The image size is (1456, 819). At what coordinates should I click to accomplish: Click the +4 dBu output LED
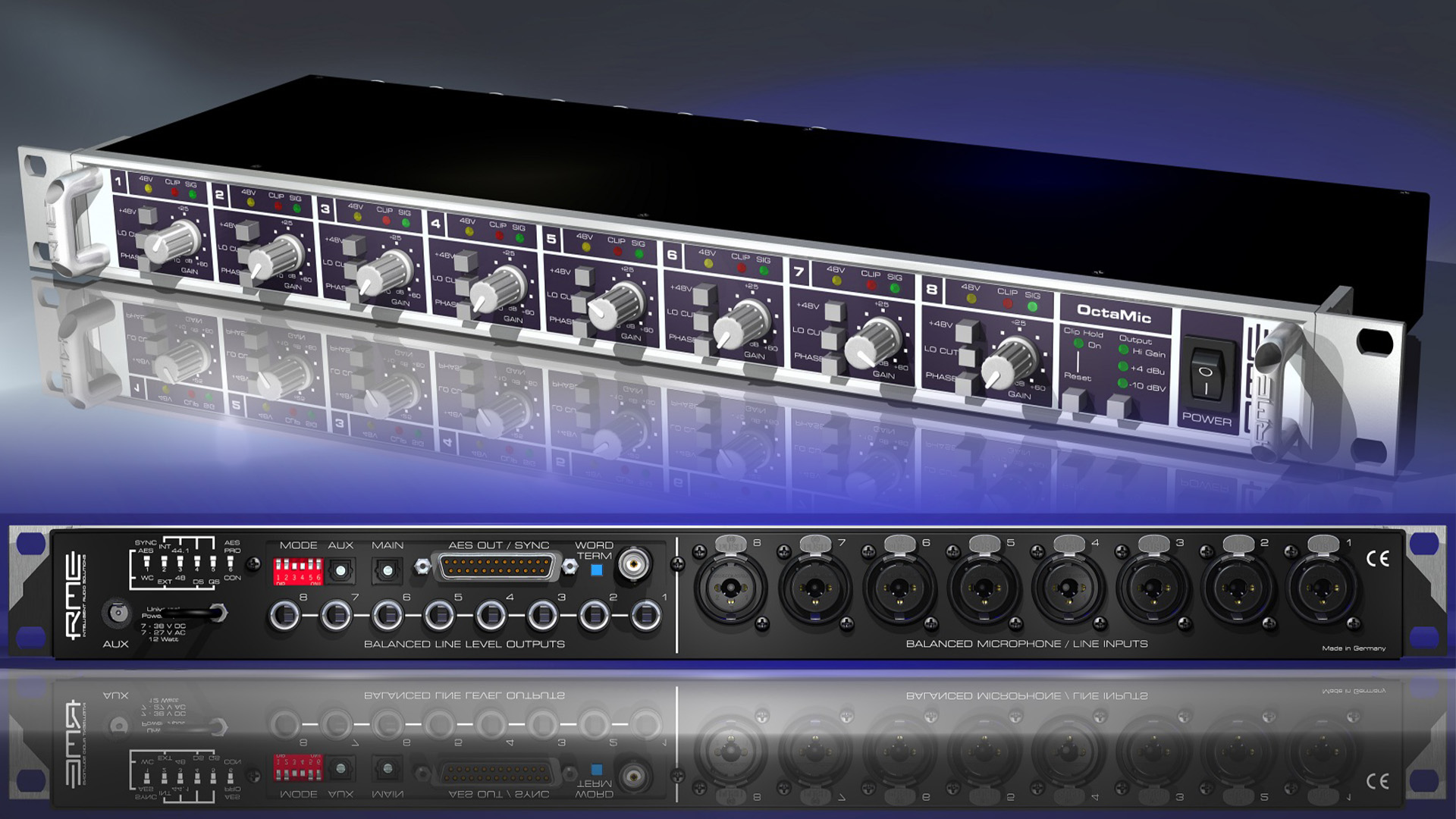point(1123,366)
